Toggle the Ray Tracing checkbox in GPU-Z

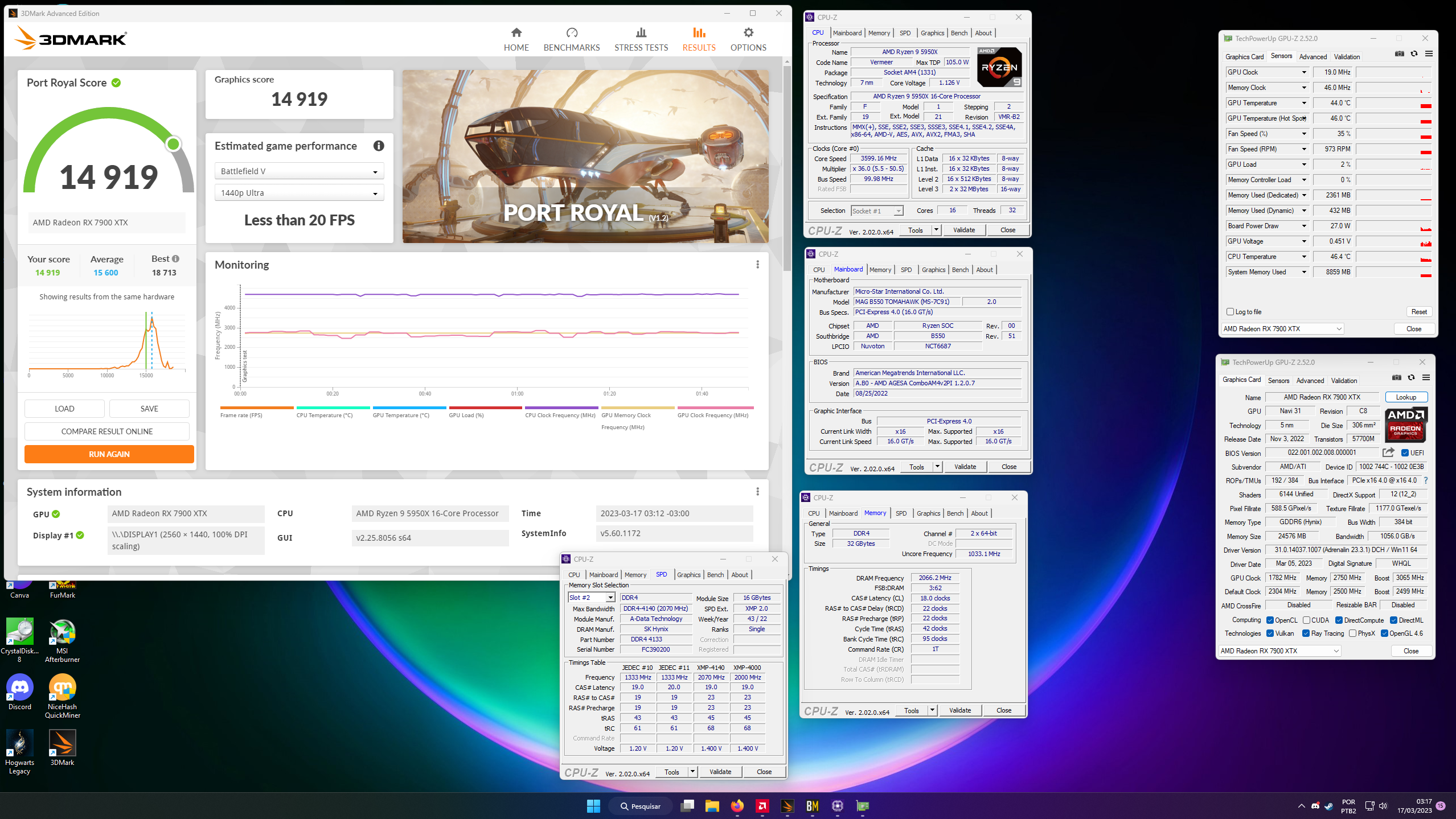pos(1306,633)
